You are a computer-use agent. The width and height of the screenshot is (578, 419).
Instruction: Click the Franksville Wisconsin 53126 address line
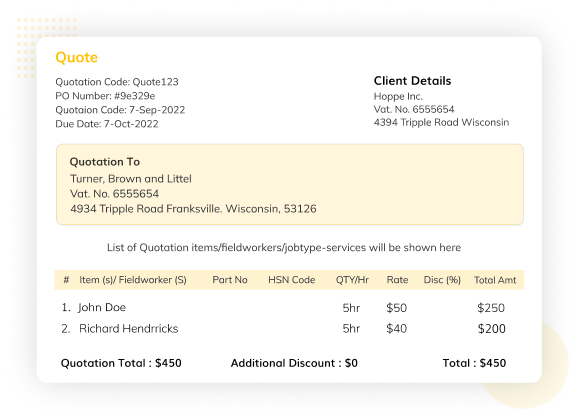[x=193, y=209]
